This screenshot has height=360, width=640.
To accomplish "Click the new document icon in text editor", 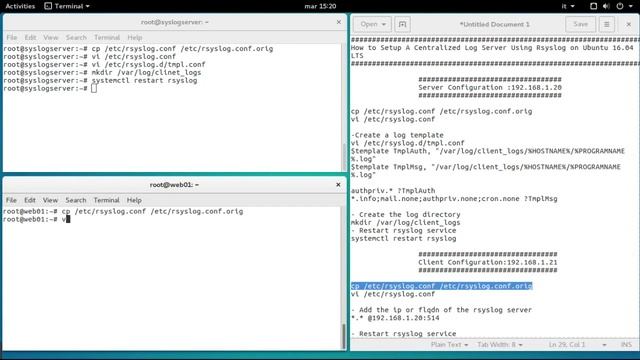I will tap(402, 24).
